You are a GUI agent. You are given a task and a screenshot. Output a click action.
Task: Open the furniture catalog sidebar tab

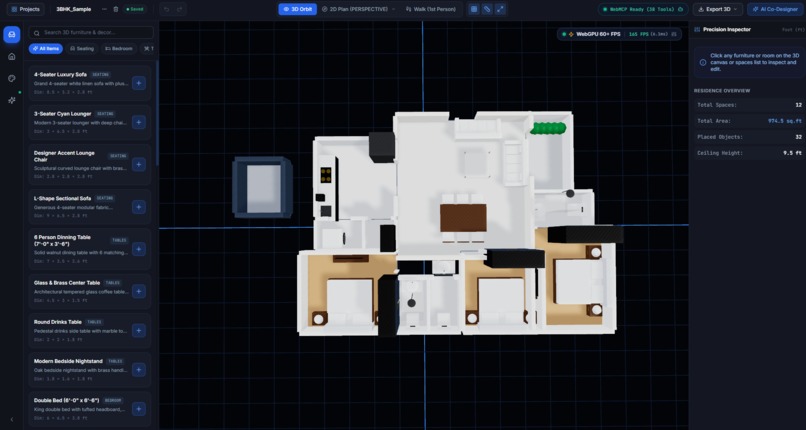pyautogui.click(x=12, y=34)
